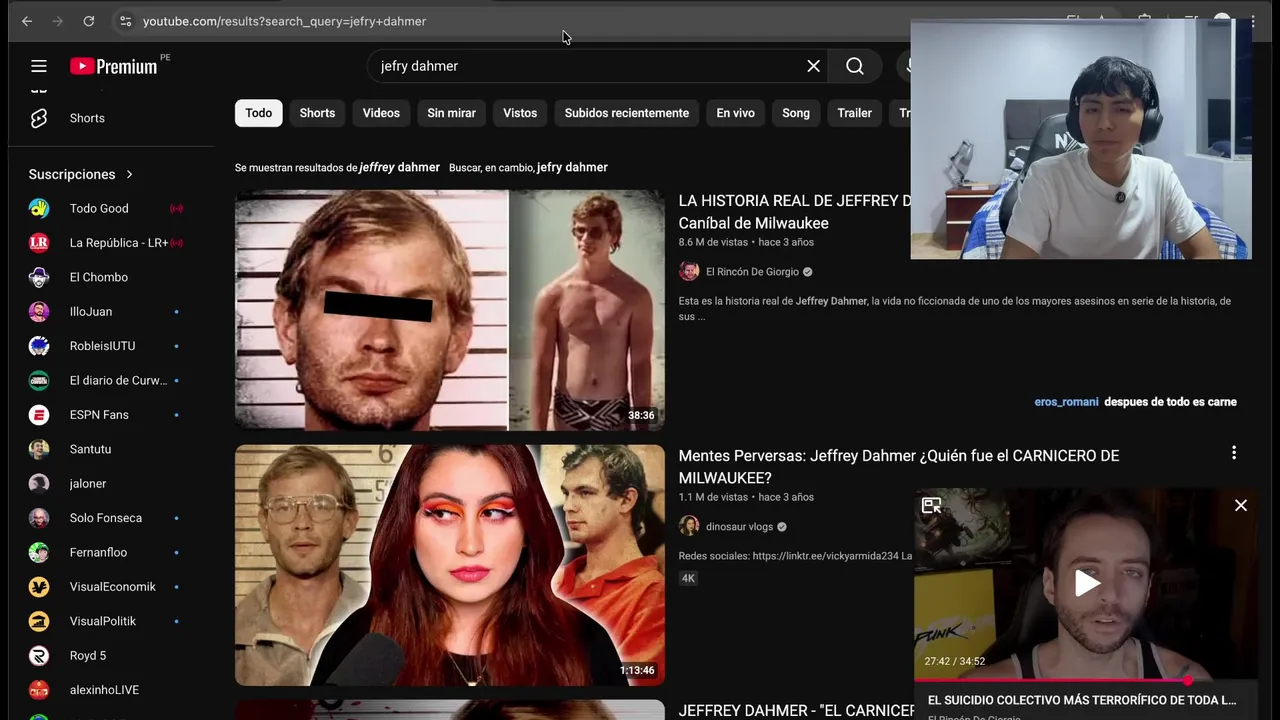
Task: Open Santutu channel avatar
Action: pos(39,449)
